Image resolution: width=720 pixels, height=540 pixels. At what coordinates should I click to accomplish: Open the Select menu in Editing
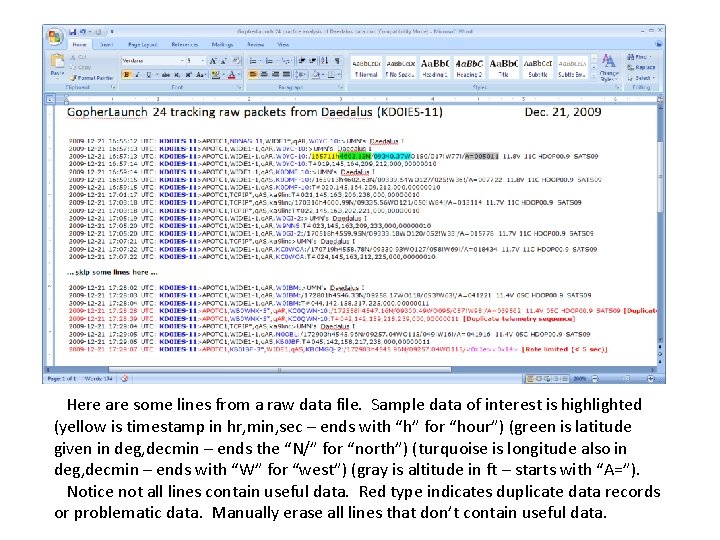coord(641,78)
